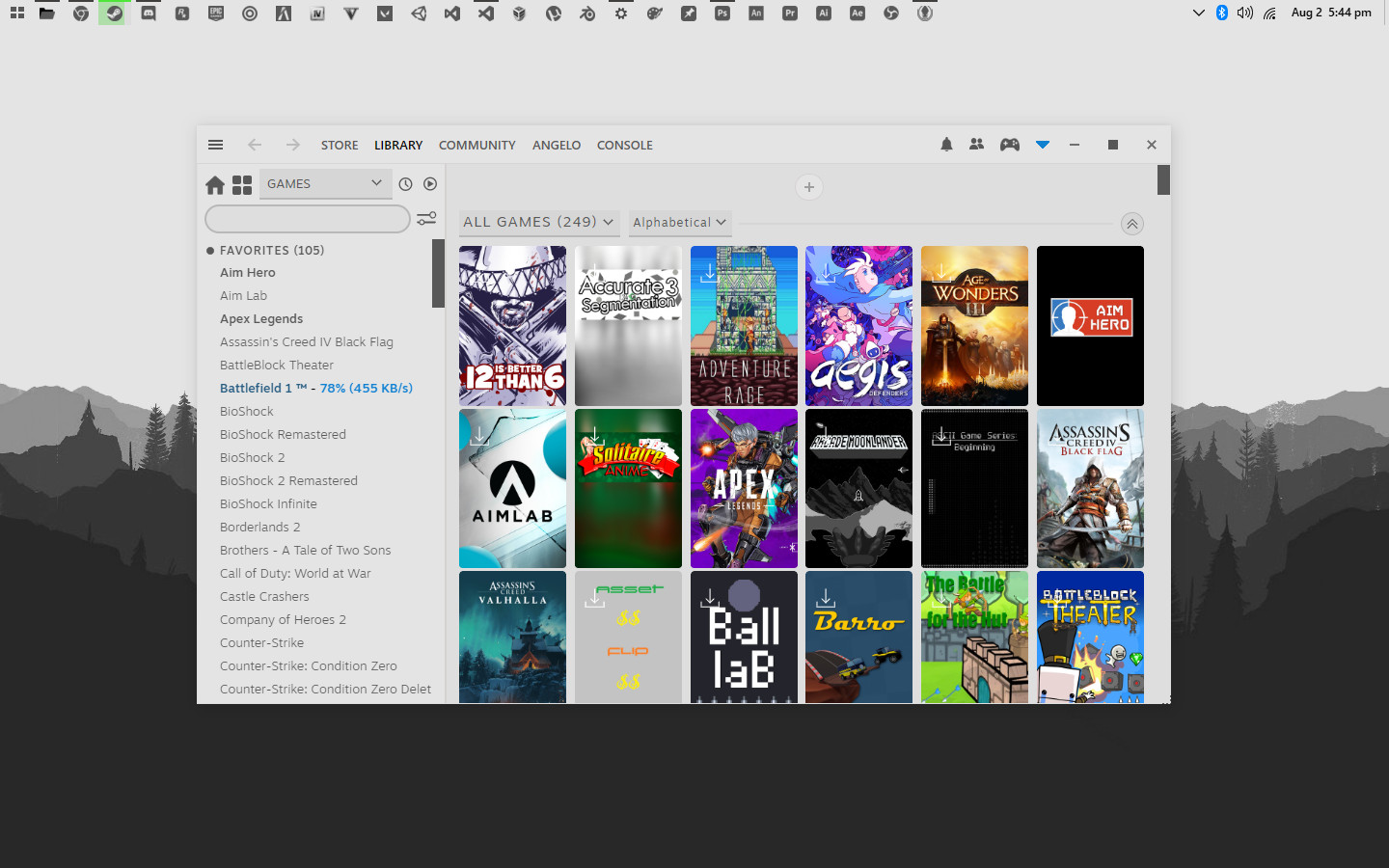Switch to the STORE tab
The image size is (1389, 868).
tap(340, 145)
